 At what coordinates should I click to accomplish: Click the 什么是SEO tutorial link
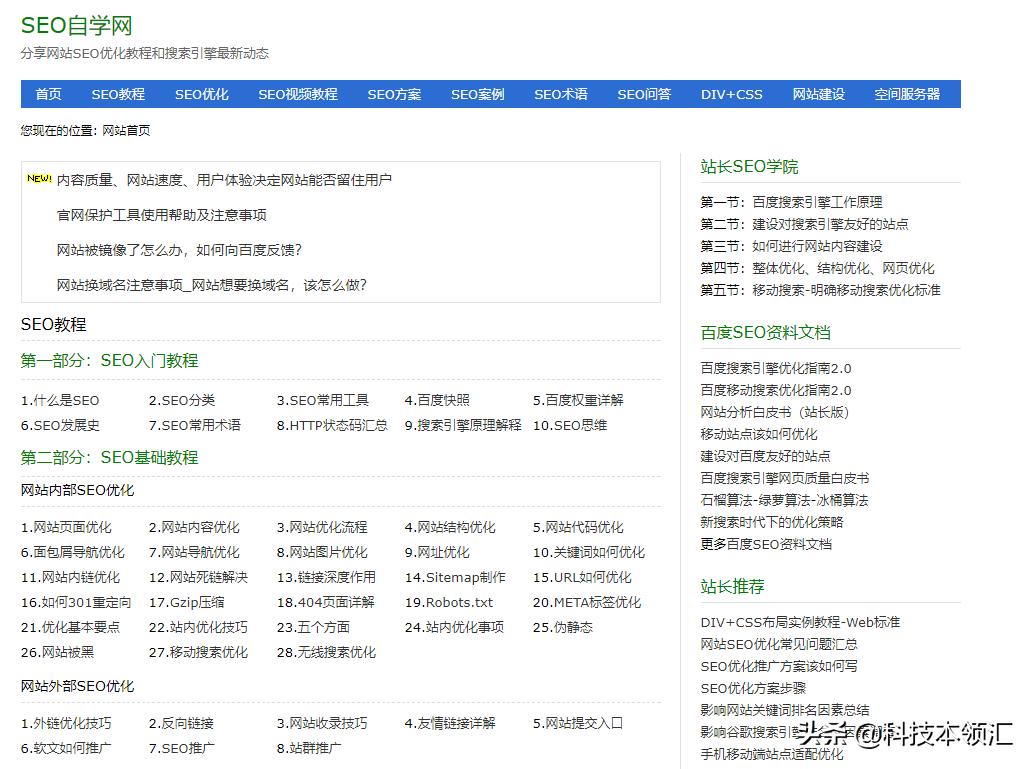pos(65,400)
